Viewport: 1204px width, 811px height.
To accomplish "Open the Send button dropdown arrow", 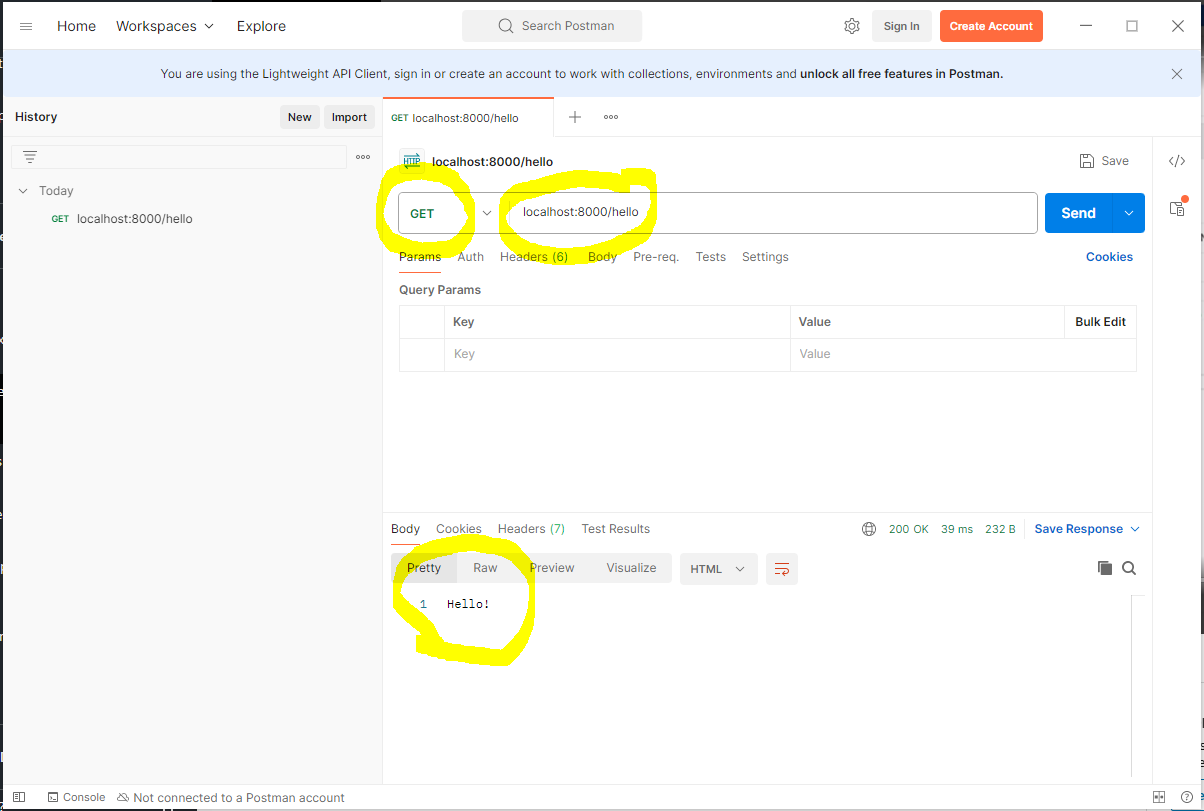I will [x=1130, y=213].
